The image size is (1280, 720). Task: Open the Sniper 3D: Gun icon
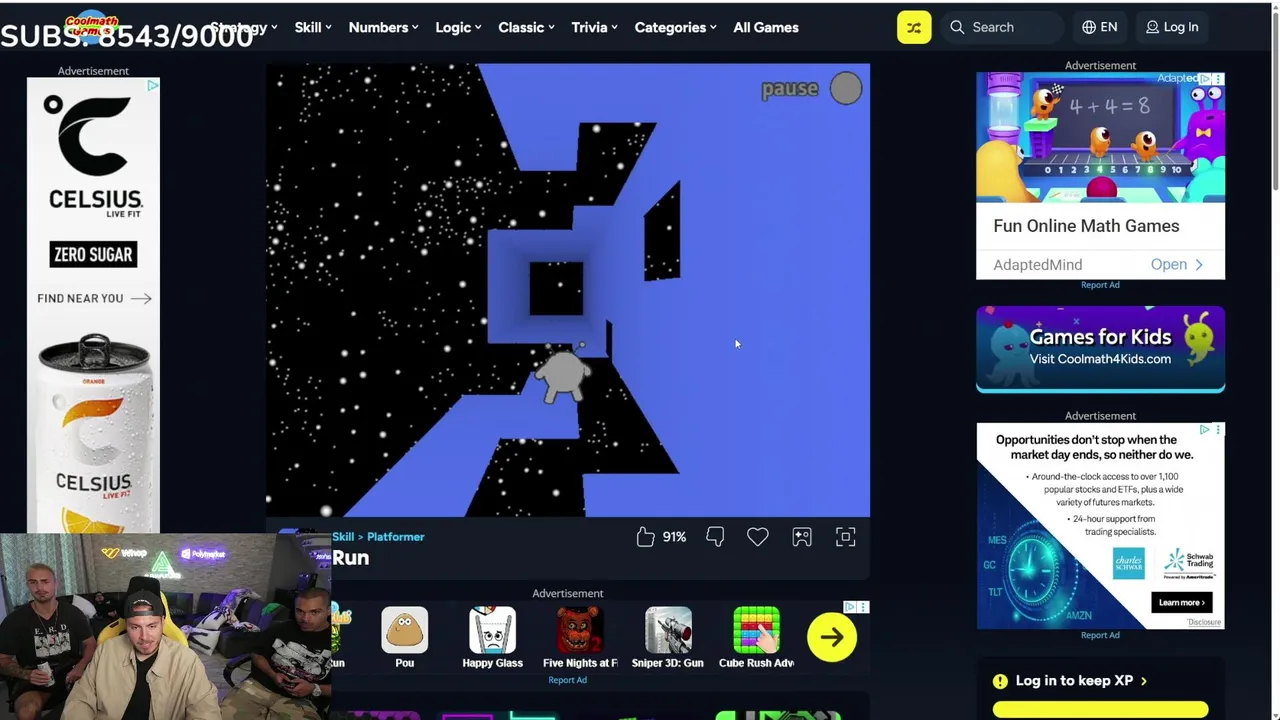(x=668, y=631)
